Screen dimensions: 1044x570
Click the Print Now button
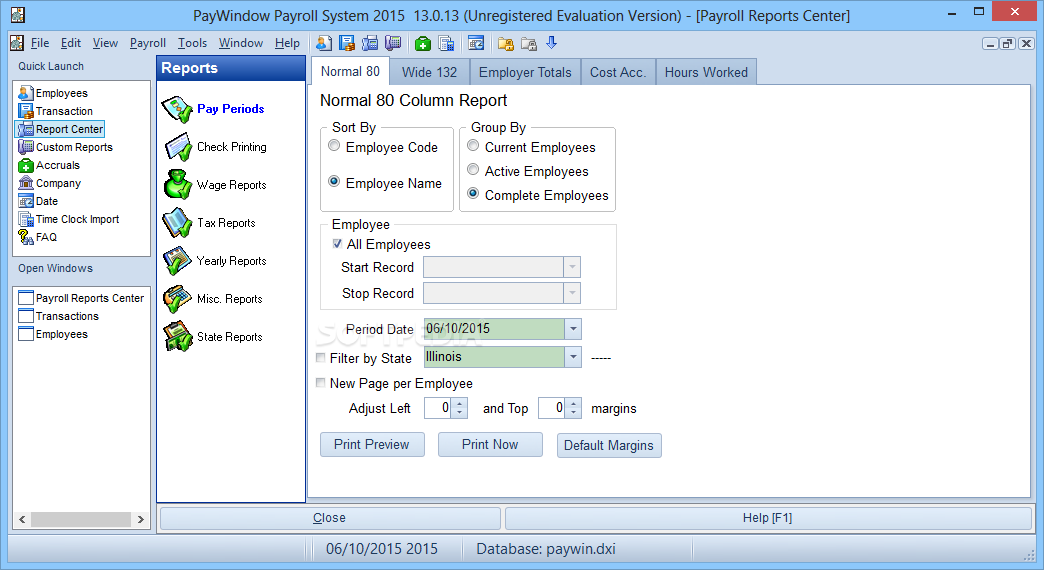[x=490, y=445]
